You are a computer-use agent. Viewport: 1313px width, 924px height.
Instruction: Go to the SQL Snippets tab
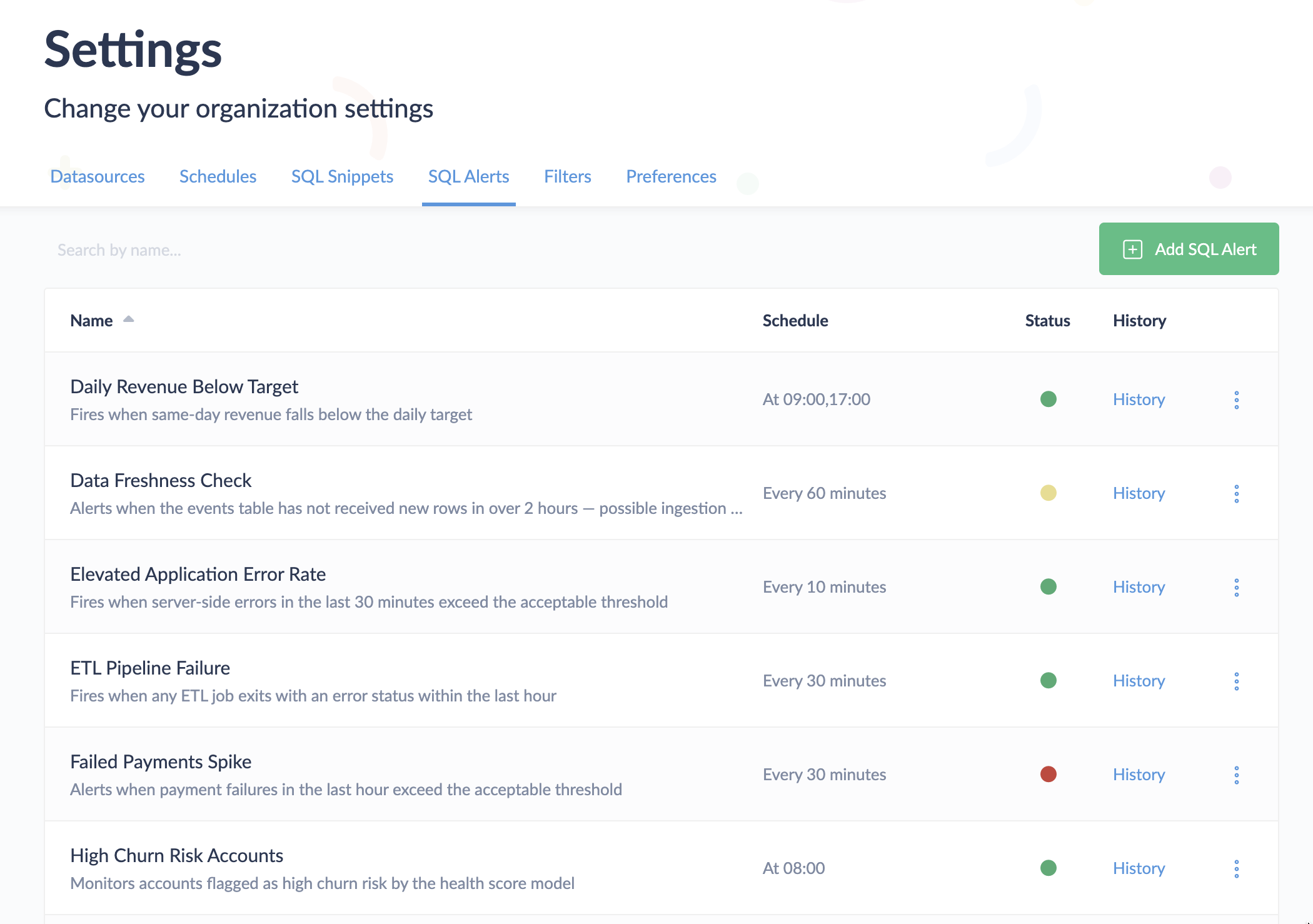pos(342,177)
